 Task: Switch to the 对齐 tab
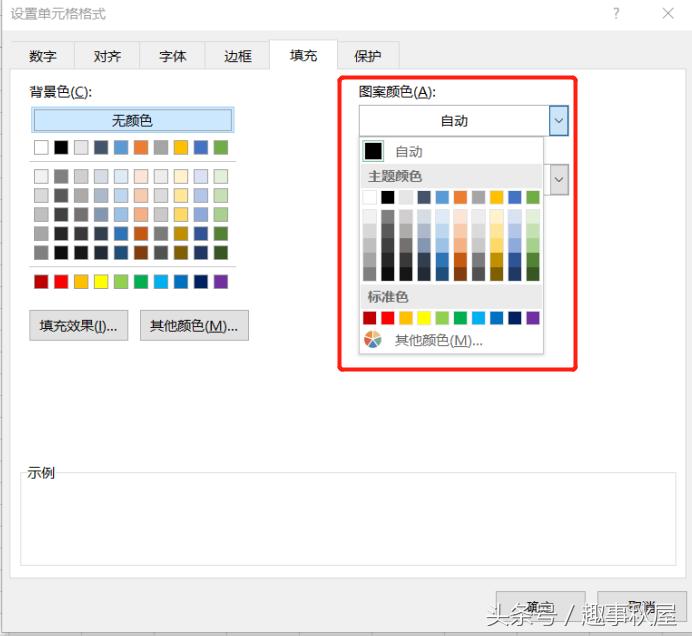coord(107,56)
